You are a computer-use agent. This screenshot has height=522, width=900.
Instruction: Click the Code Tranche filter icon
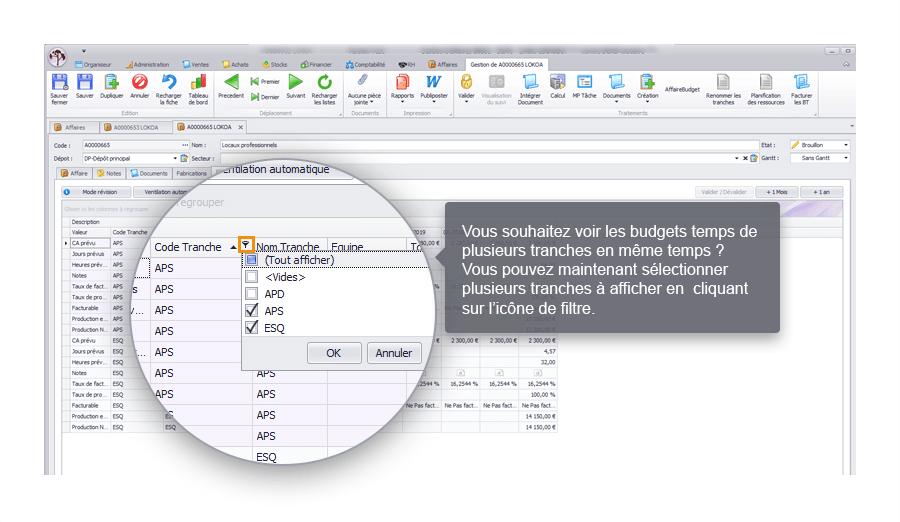click(246, 243)
